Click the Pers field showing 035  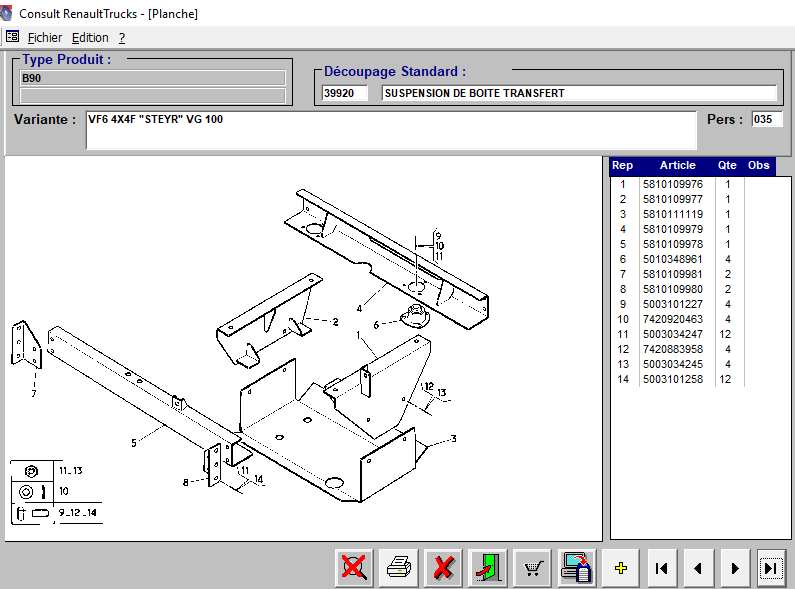tap(764, 119)
